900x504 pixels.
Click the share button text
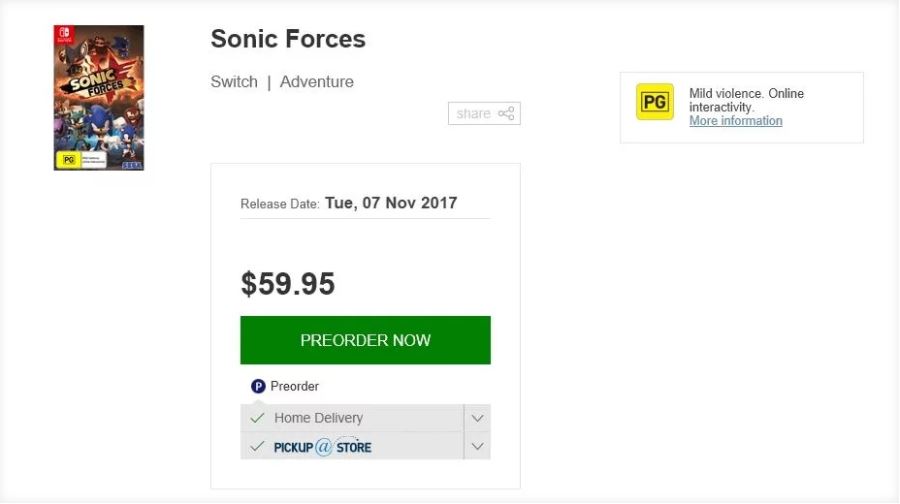point(473,114)
